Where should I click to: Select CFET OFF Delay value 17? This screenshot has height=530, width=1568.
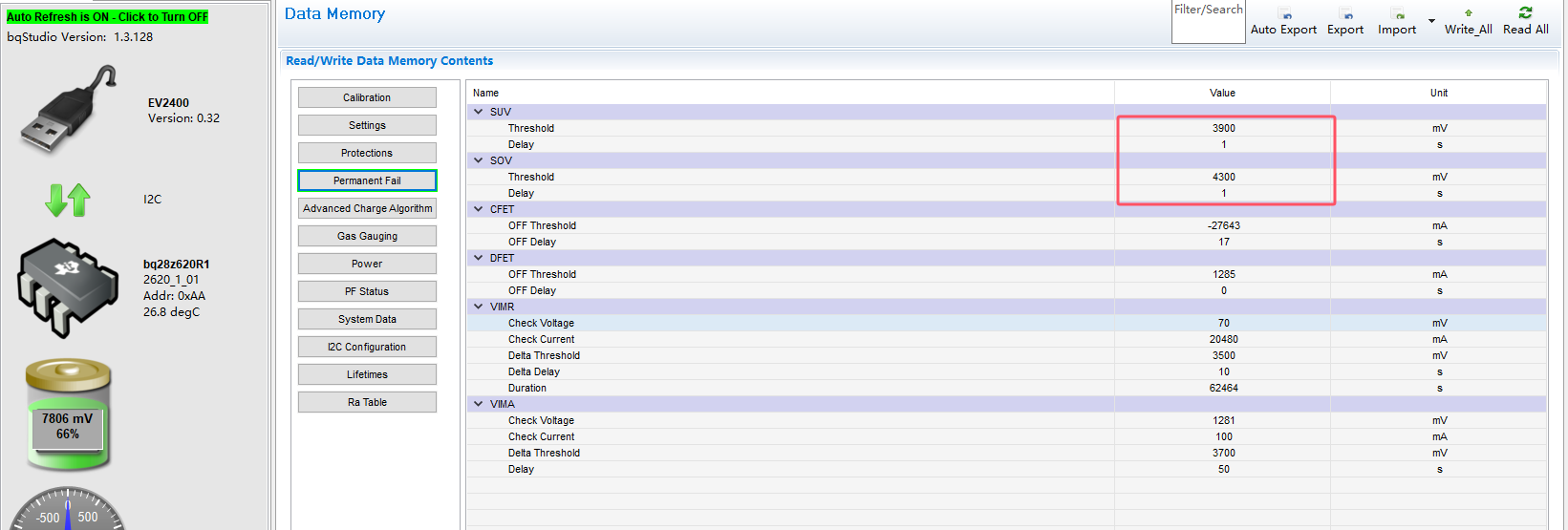click(x=1223, y=242)
